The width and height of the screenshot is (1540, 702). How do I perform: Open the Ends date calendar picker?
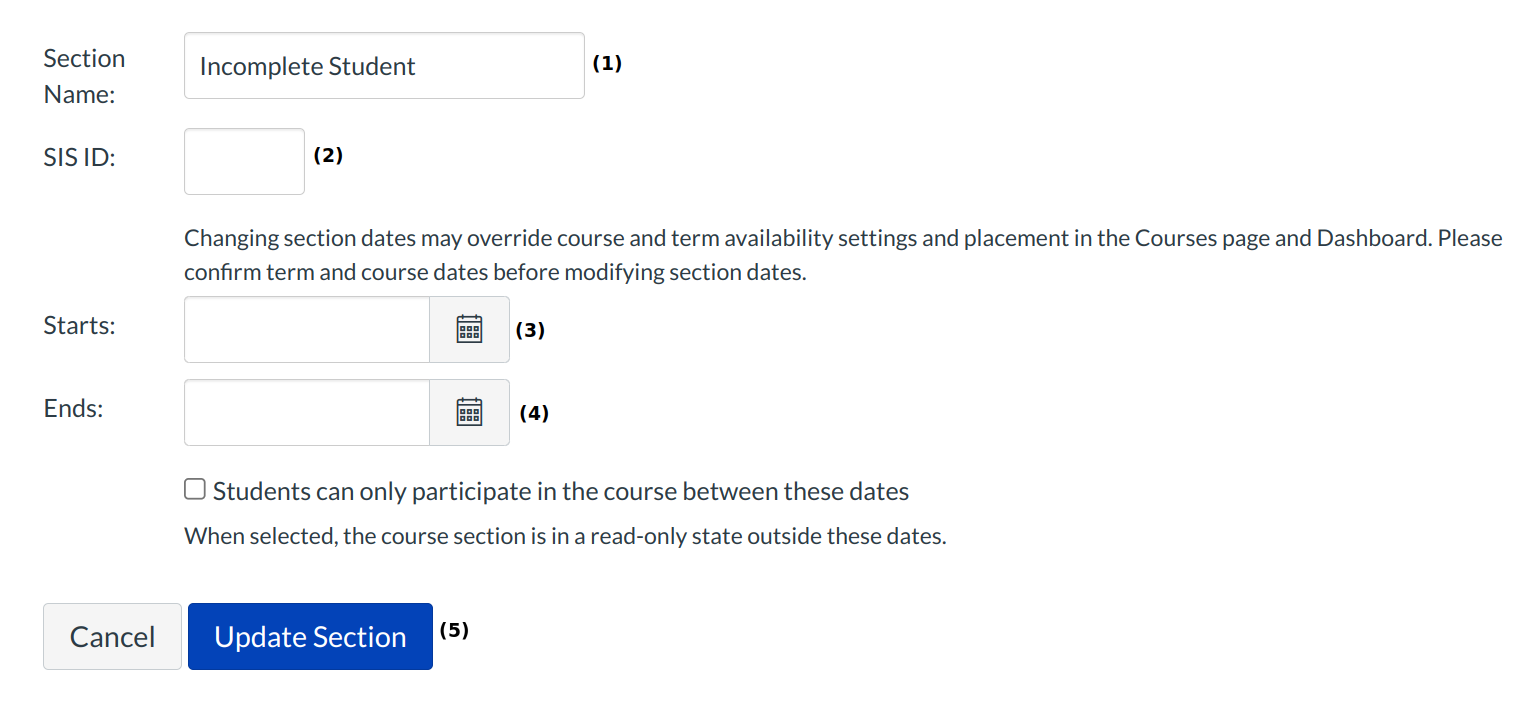pyautogui.click(x=469, y=412)
